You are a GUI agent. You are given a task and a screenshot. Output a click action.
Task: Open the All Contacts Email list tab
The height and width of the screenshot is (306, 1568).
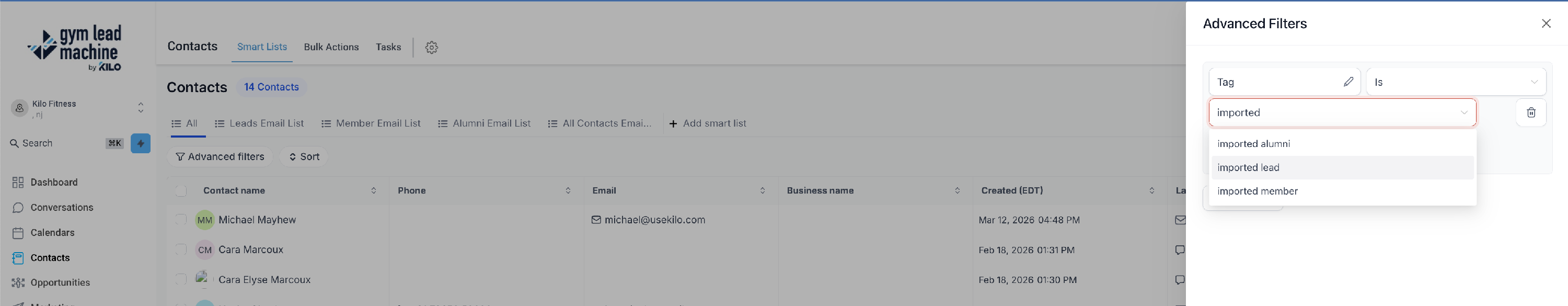pos(599,124)
